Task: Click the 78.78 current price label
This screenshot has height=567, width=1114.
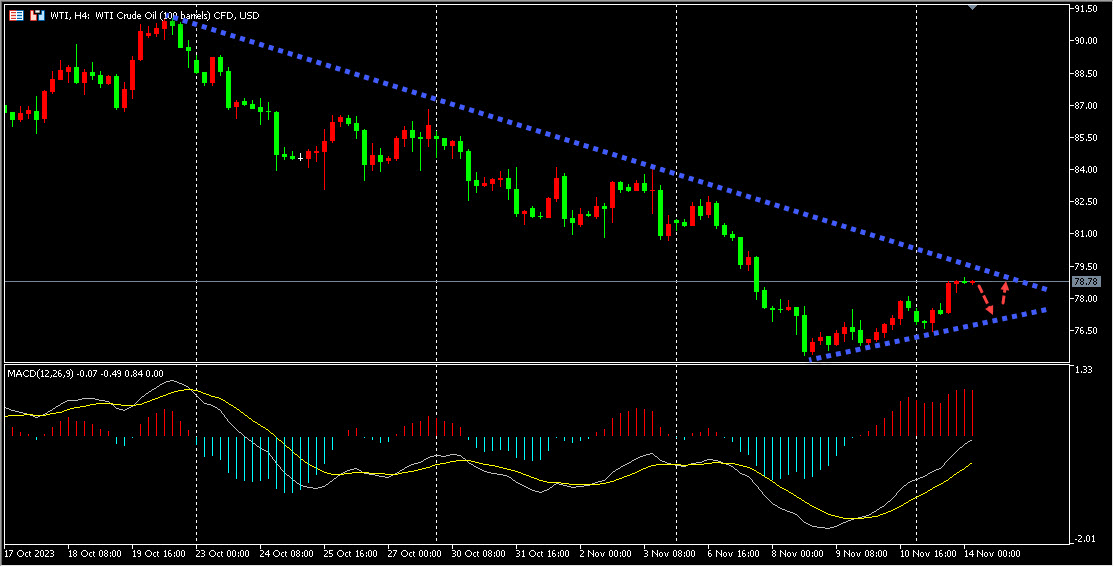Action: point(1086,282)
